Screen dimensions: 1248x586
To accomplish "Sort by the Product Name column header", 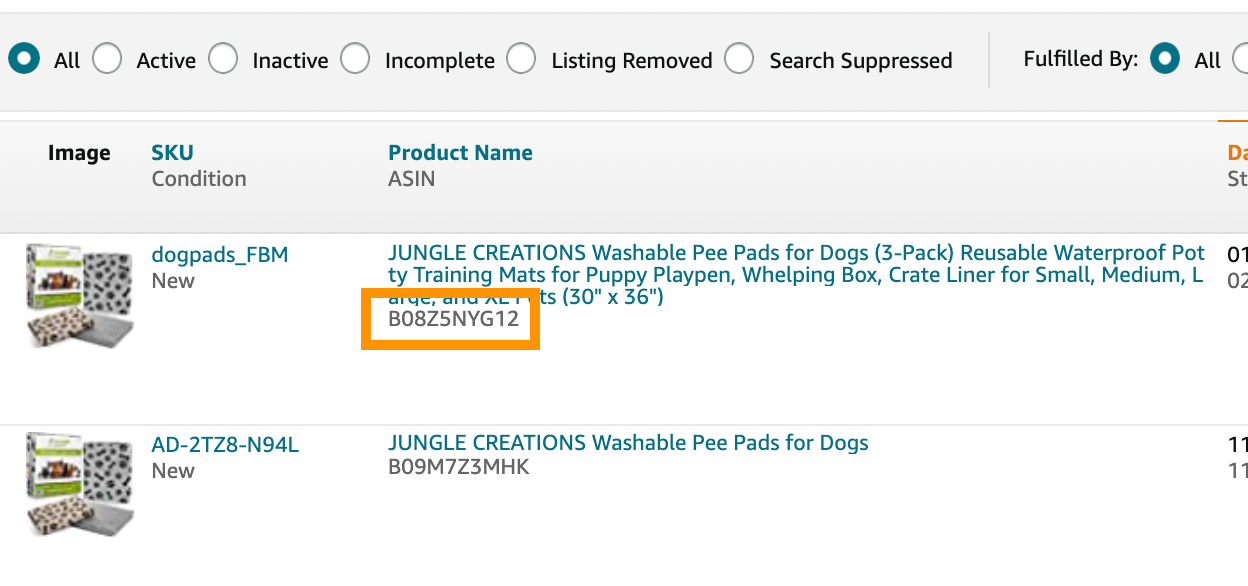I will click(x=460, y=153).
